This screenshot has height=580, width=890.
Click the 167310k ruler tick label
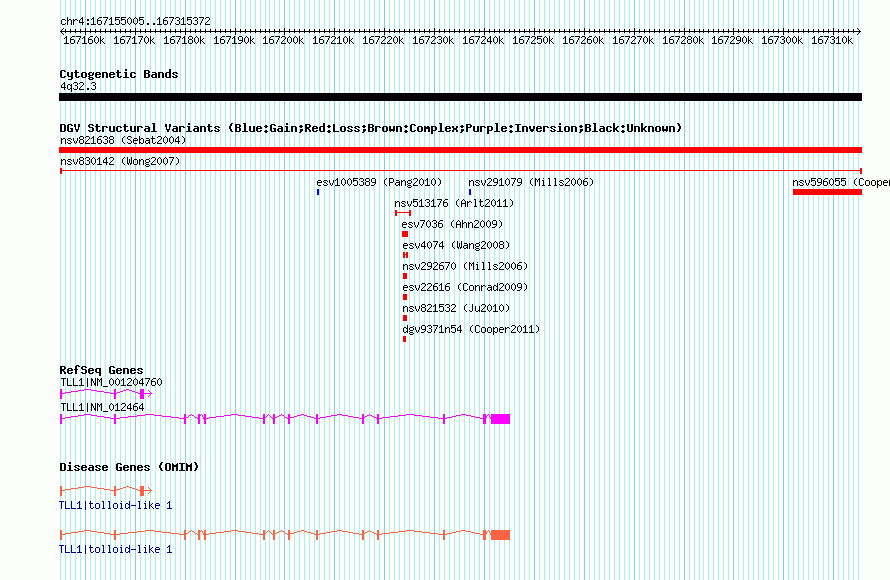point(832,40)
